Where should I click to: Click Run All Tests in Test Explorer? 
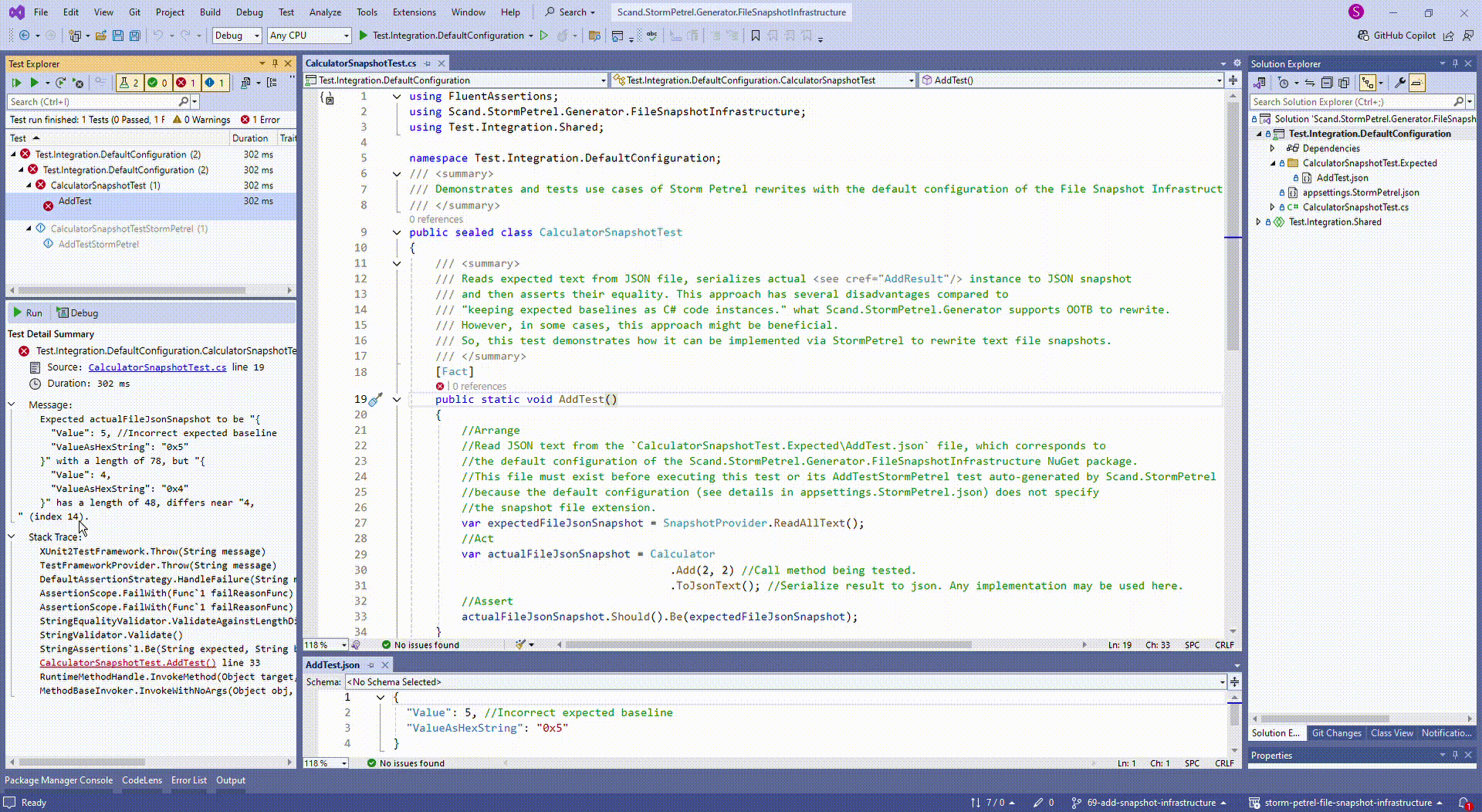click(x=16, y=83)
